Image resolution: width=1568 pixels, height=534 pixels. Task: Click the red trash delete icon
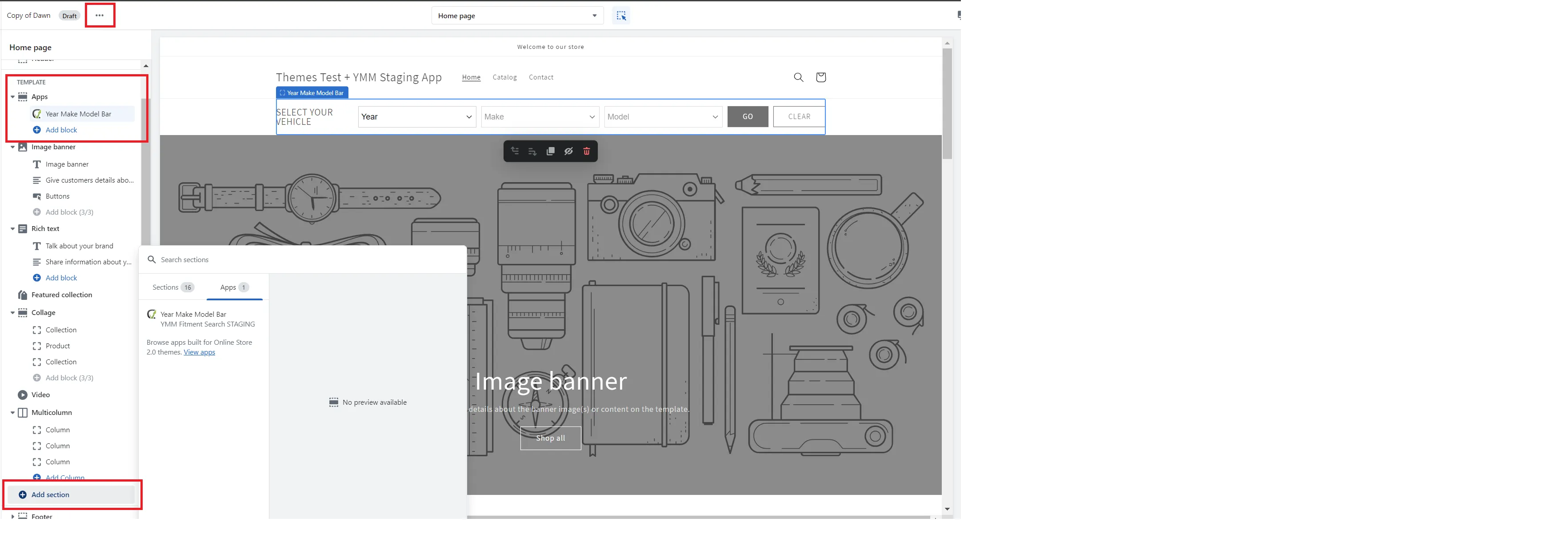pyautogui.click(x=586, y=151)
